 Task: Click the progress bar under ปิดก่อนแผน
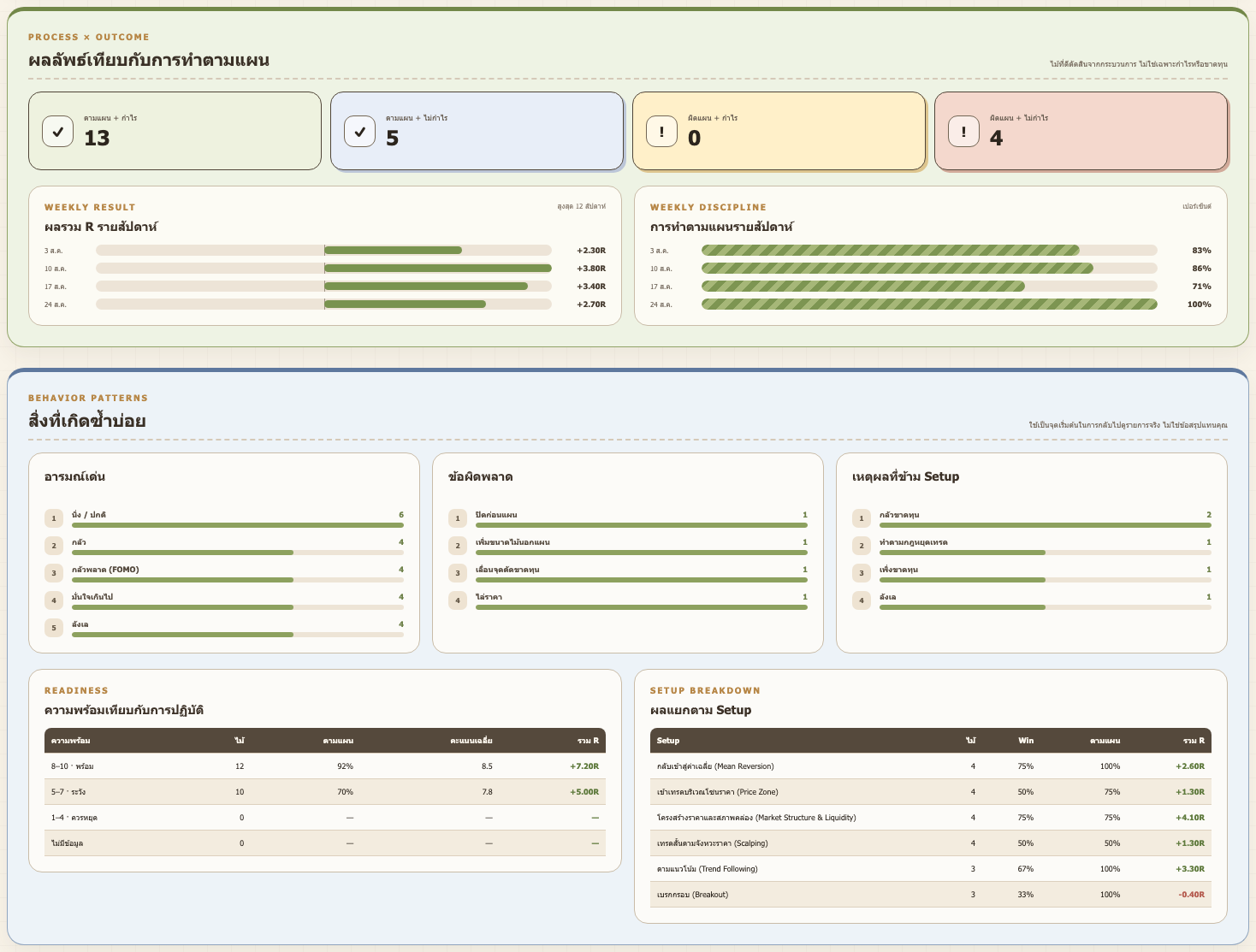(642, 525)
